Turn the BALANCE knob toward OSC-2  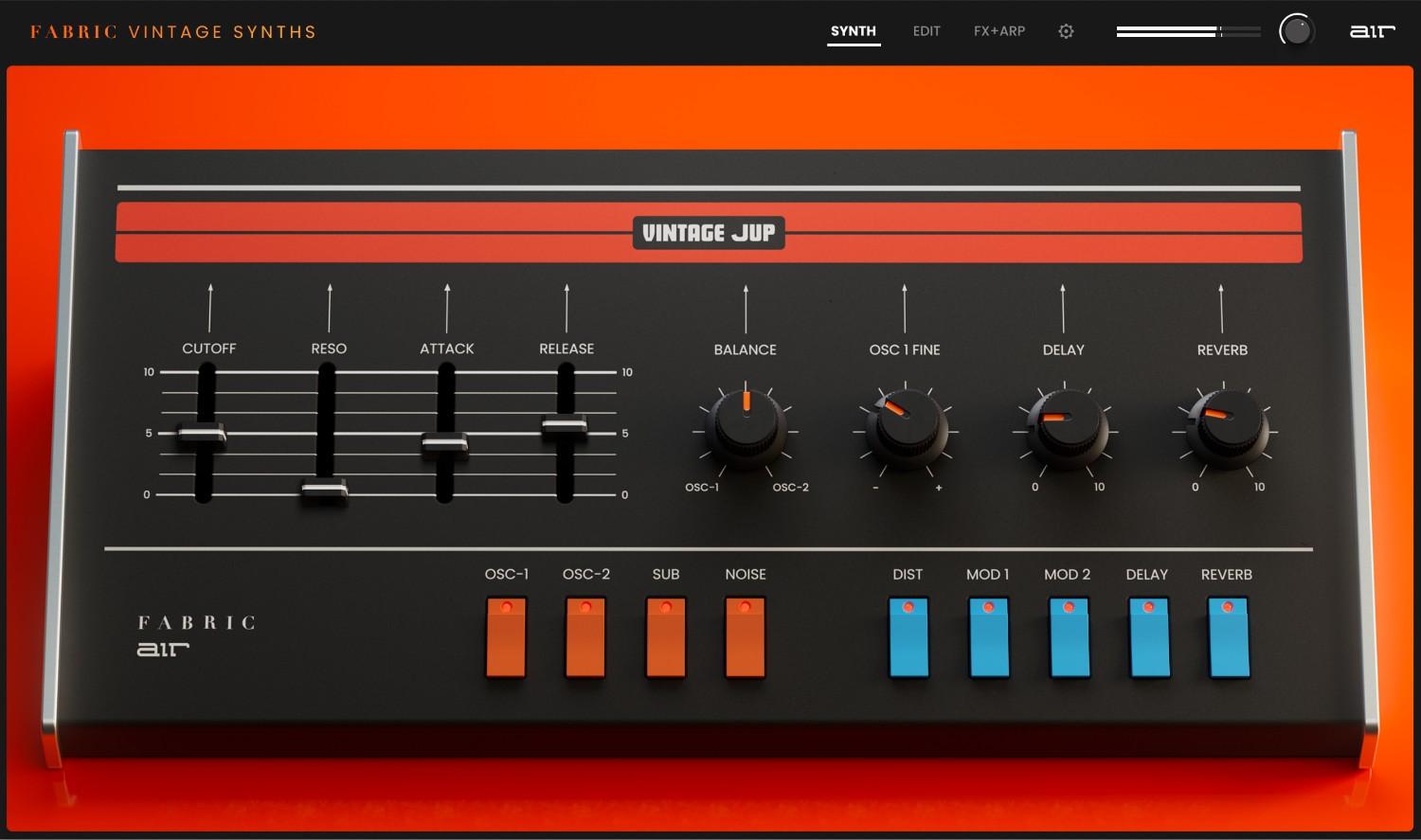pyautogui.click(x=746, y=431)
